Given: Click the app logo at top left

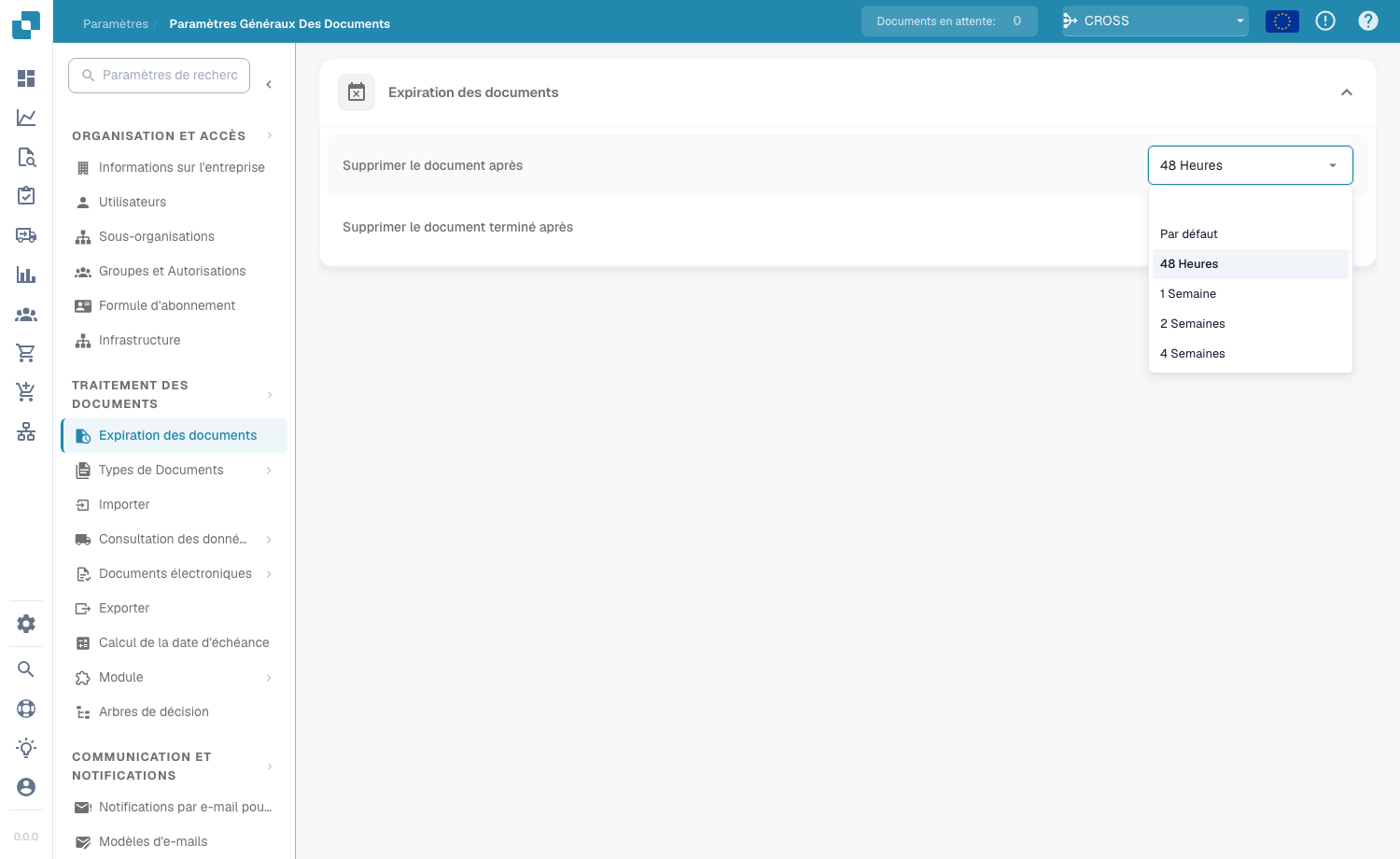Looking at the screenshot, I should [26, 24].
